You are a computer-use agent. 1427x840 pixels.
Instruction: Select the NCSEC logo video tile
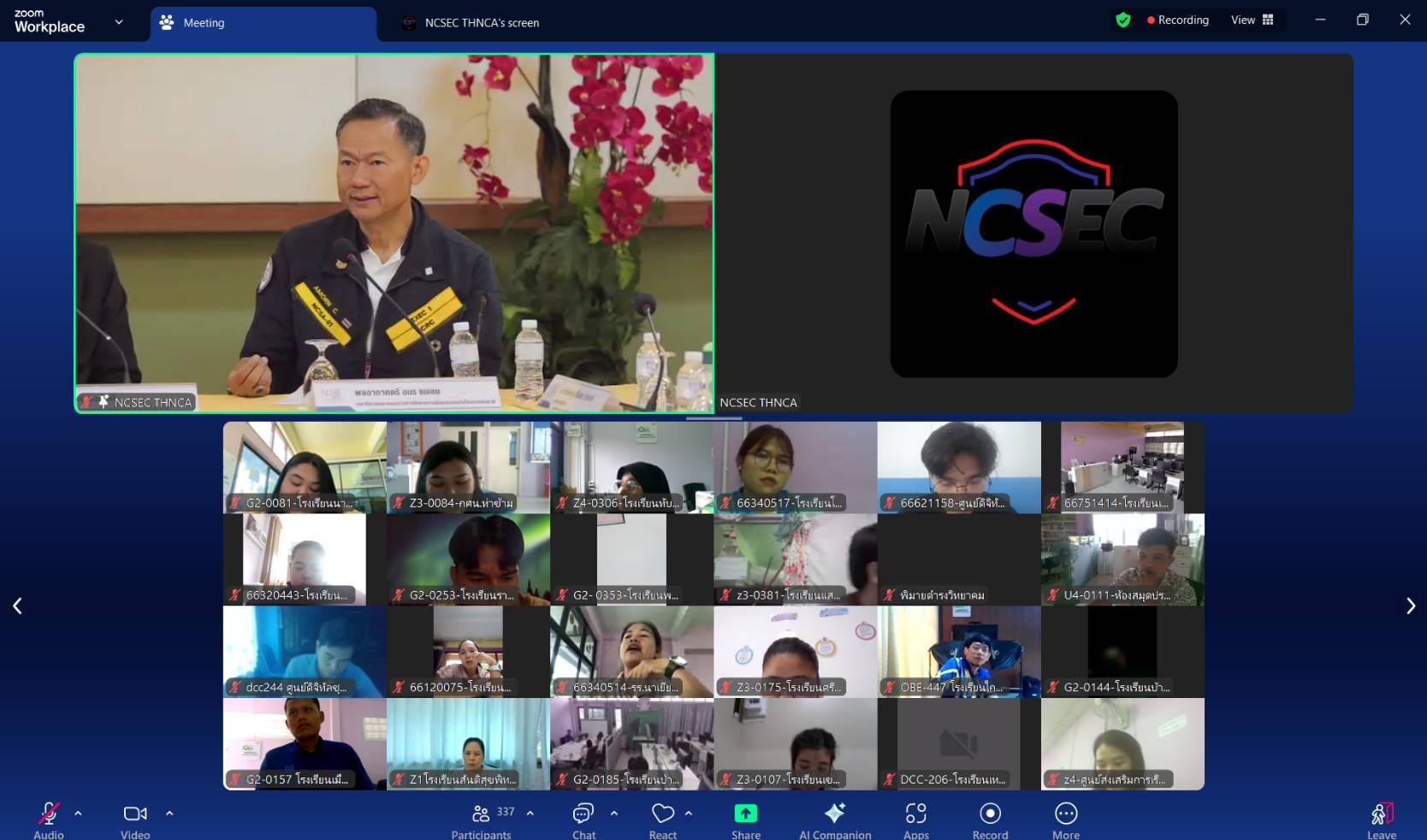(x=1034, y=234)
